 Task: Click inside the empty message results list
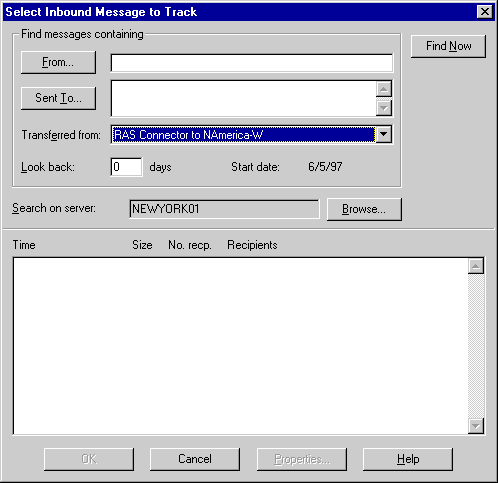(240, 346)
